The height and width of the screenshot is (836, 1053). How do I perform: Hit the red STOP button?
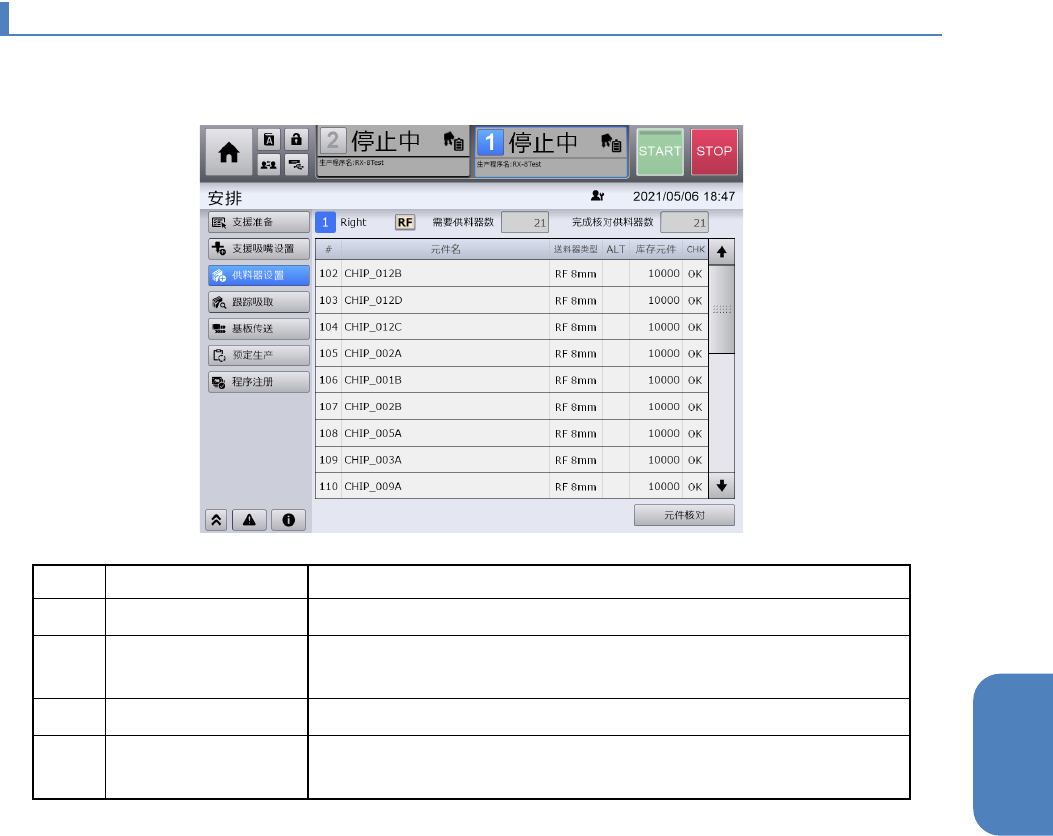point(714,152)
